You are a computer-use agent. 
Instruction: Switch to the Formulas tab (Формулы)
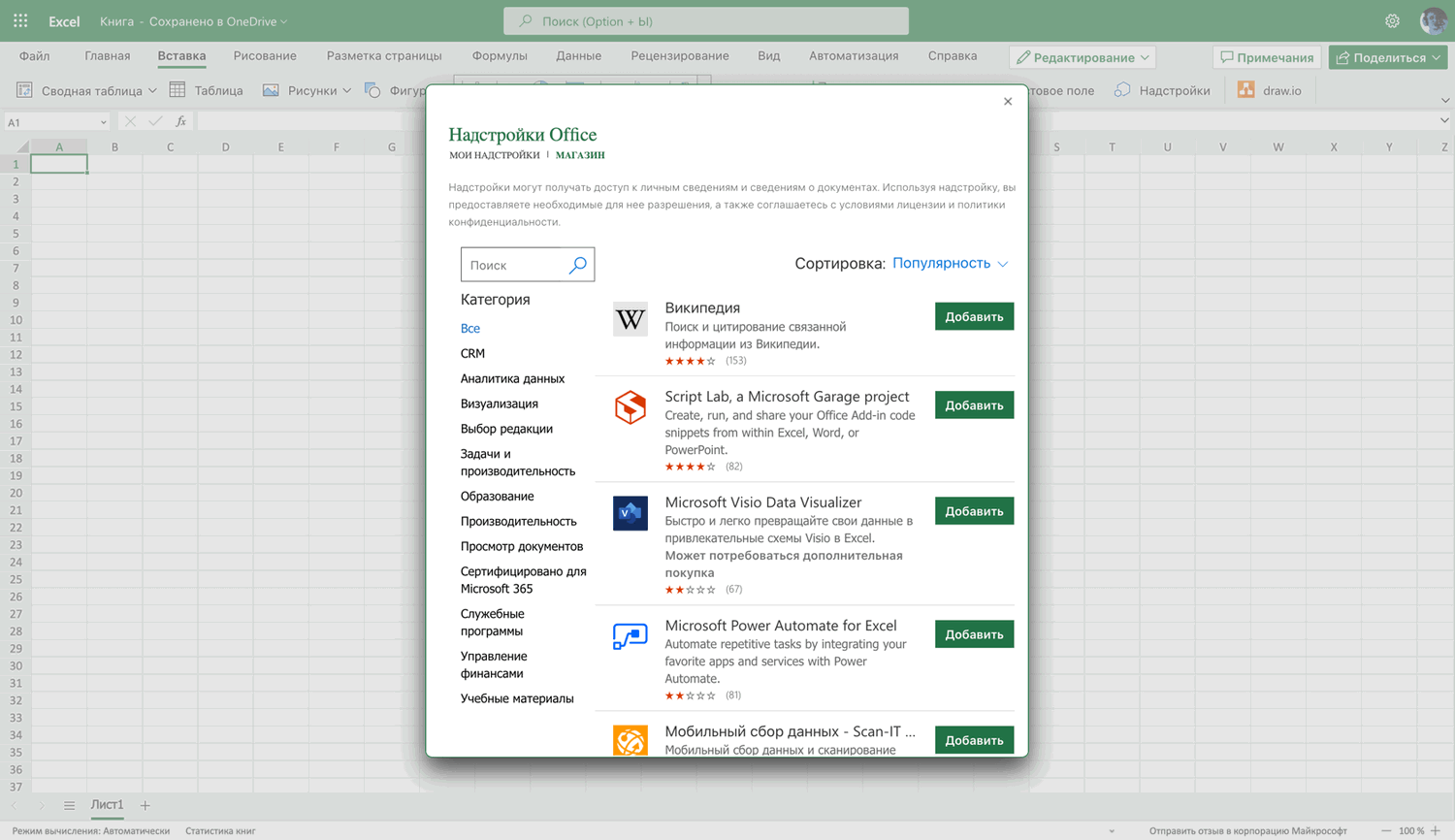click(500, 56)
